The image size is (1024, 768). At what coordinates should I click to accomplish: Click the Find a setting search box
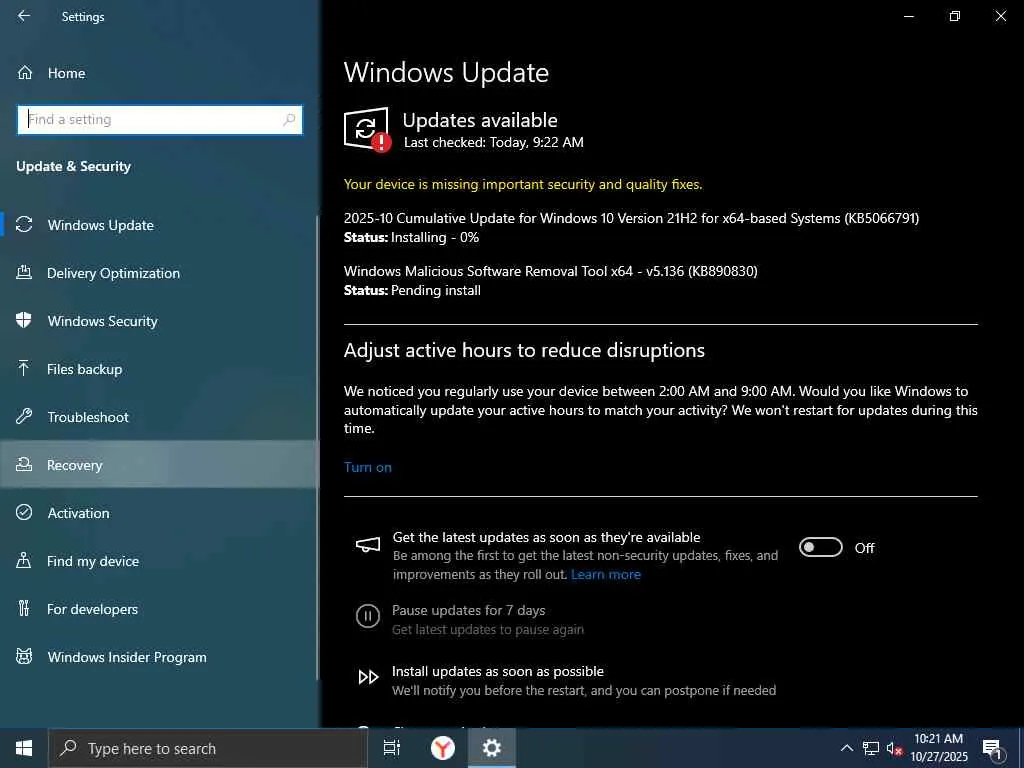(x=160, y=120)
